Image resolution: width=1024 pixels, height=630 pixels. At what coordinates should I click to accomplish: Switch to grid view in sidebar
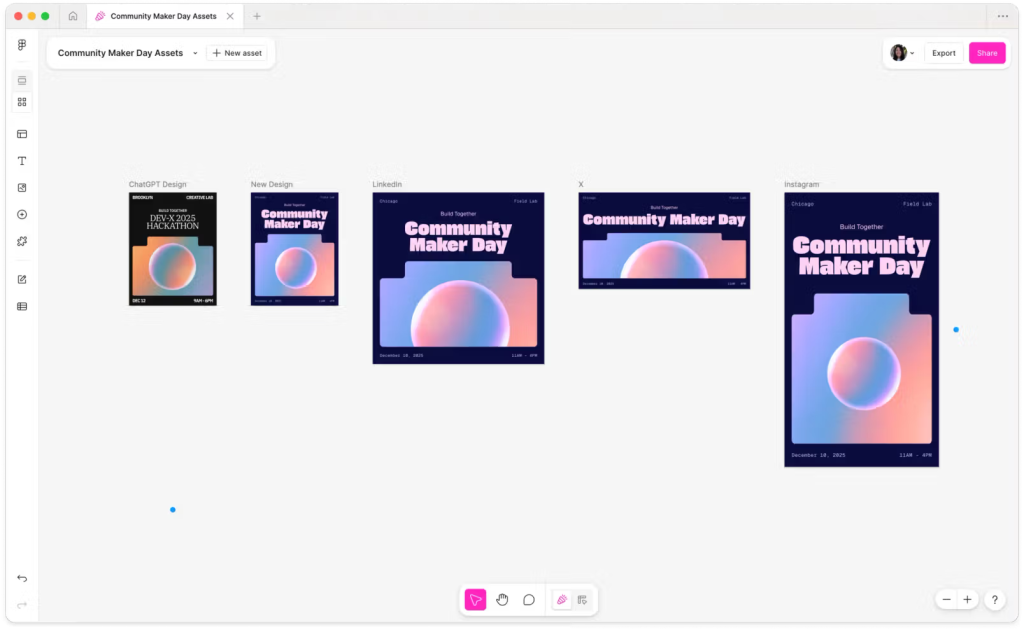pos(22,102)
